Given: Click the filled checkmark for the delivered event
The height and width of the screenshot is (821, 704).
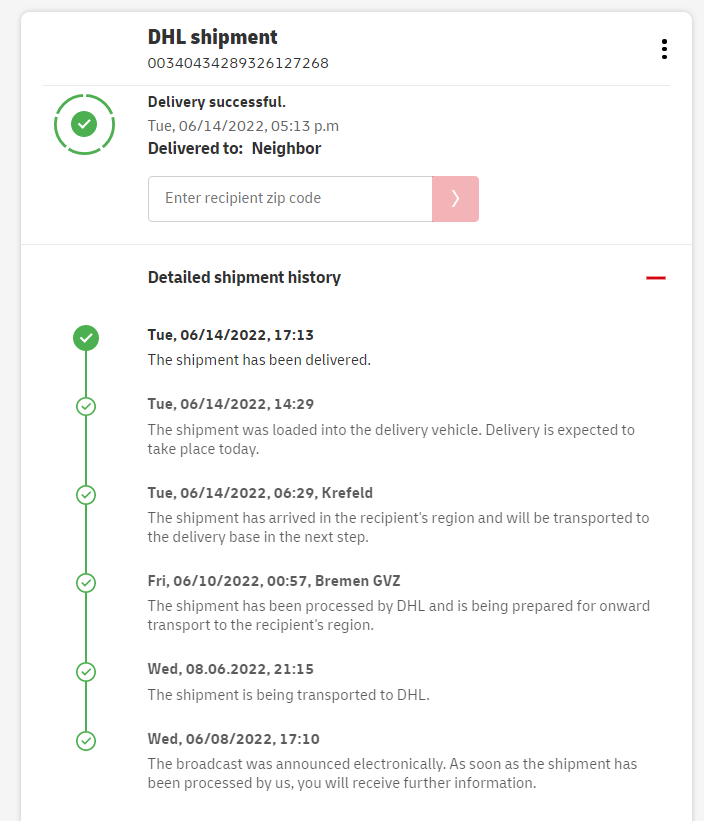Looking at the screenshot, I should pos(86,338).
